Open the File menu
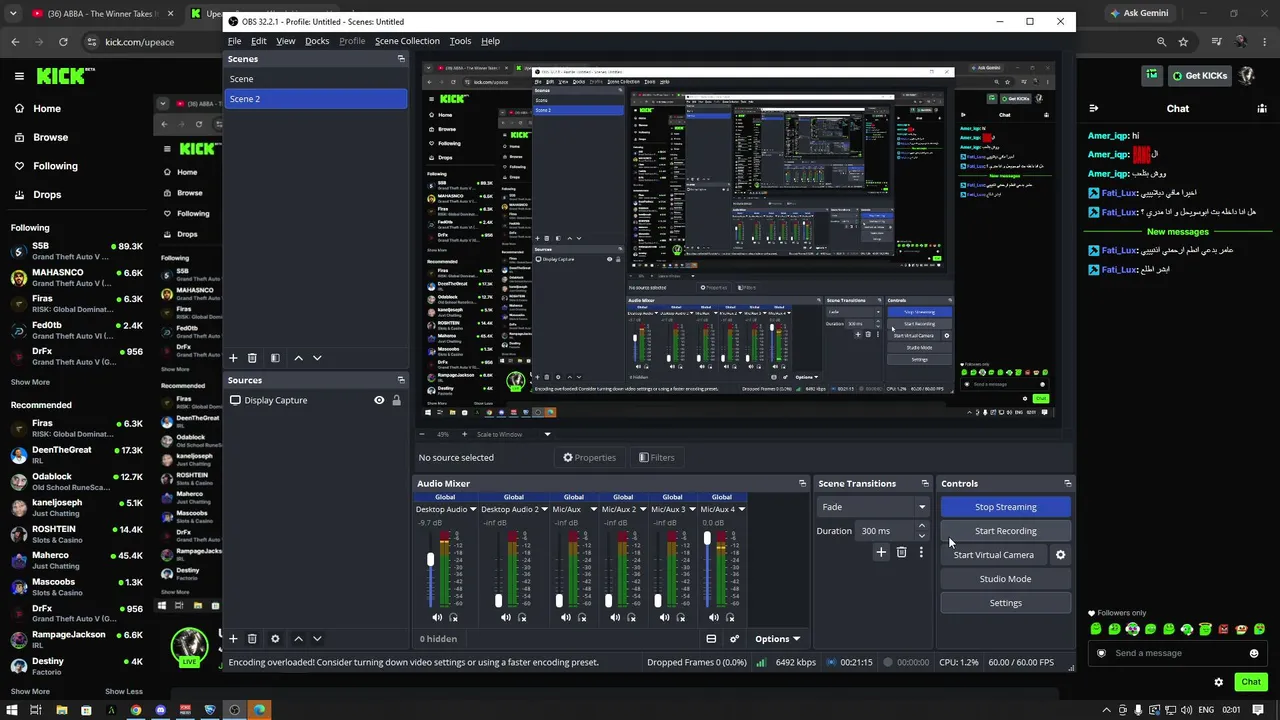Viewport: 1280px width, 720px height. [234, 41]
